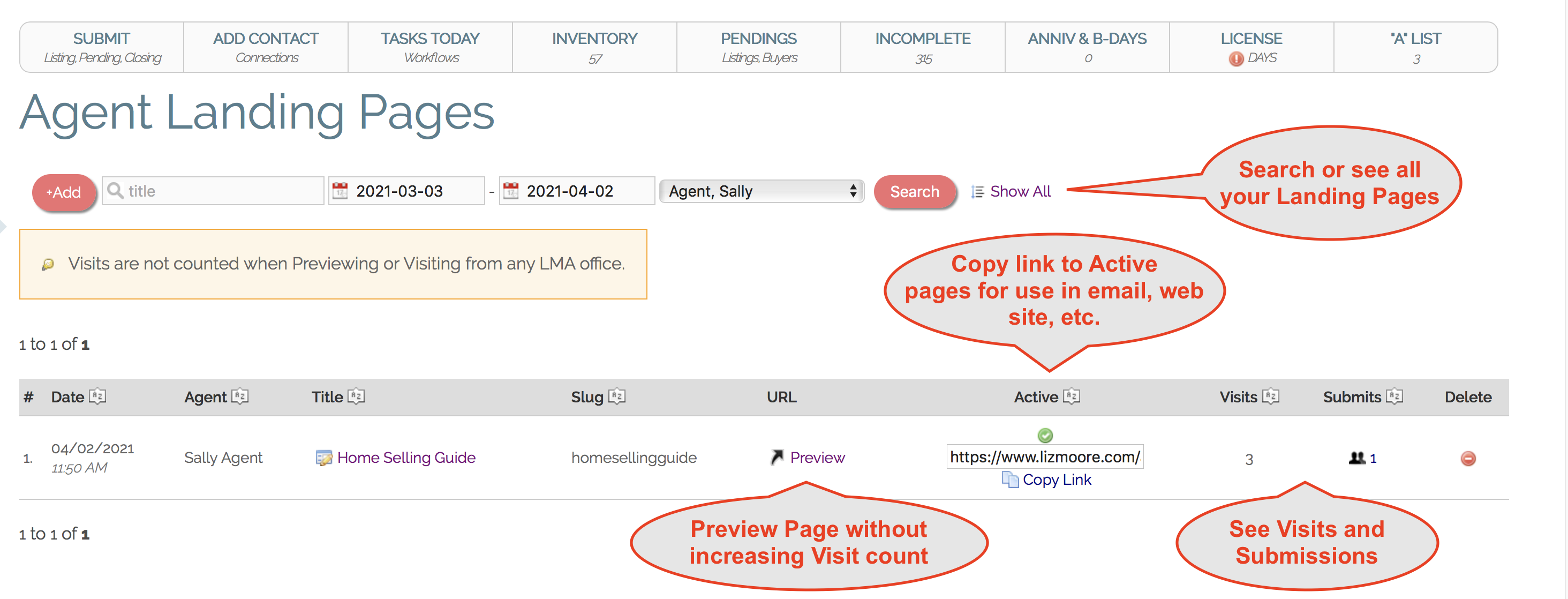Open the PENDINGS Listings, Buyers tab
This screenshot has width=1568, height=599.
click(x=758, y=48)
